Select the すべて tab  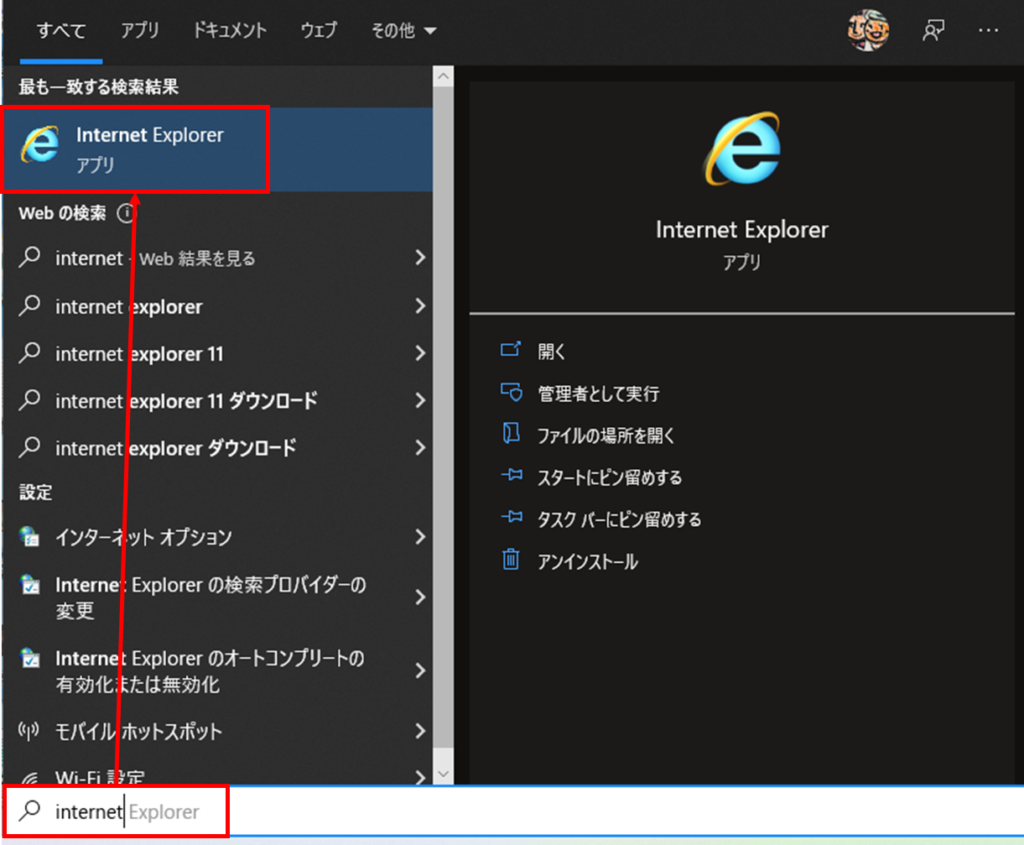(61, 31)
